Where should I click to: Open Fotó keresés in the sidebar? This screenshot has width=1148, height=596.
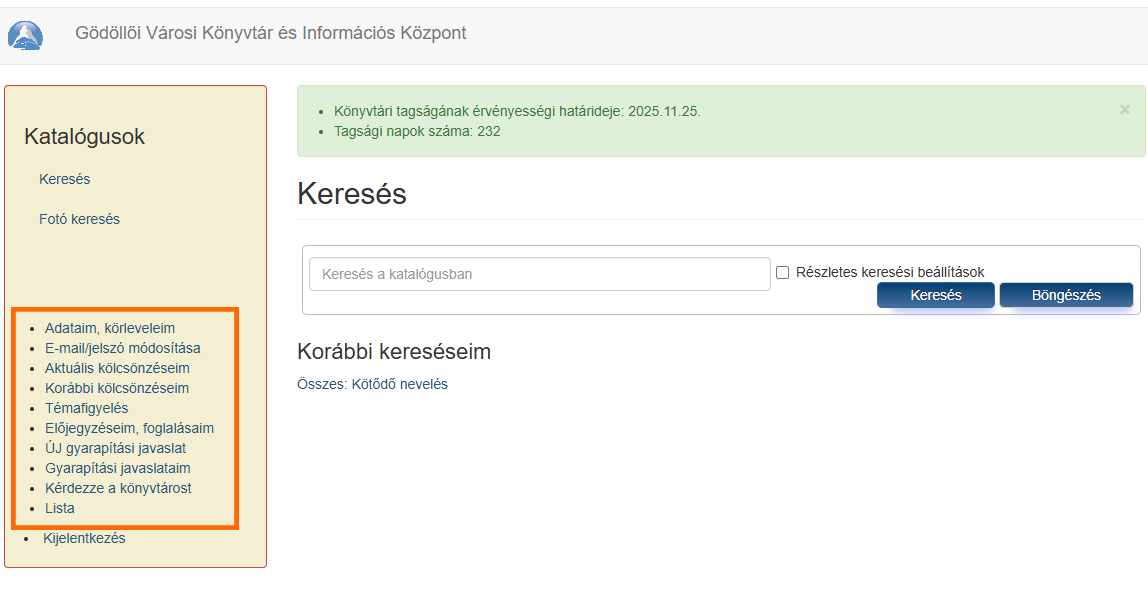point(79,219)
